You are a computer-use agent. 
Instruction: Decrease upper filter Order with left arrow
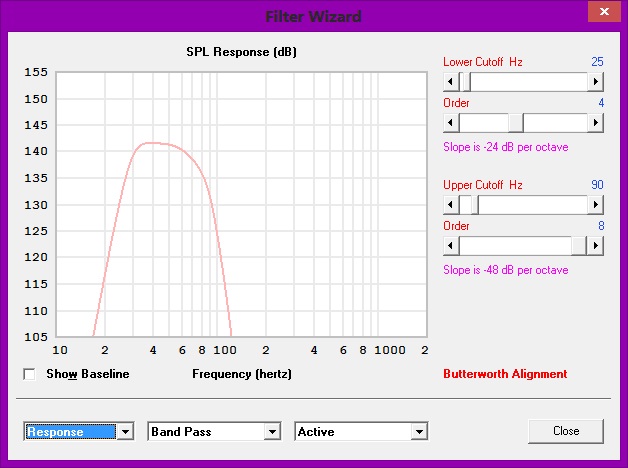(451, 245)
